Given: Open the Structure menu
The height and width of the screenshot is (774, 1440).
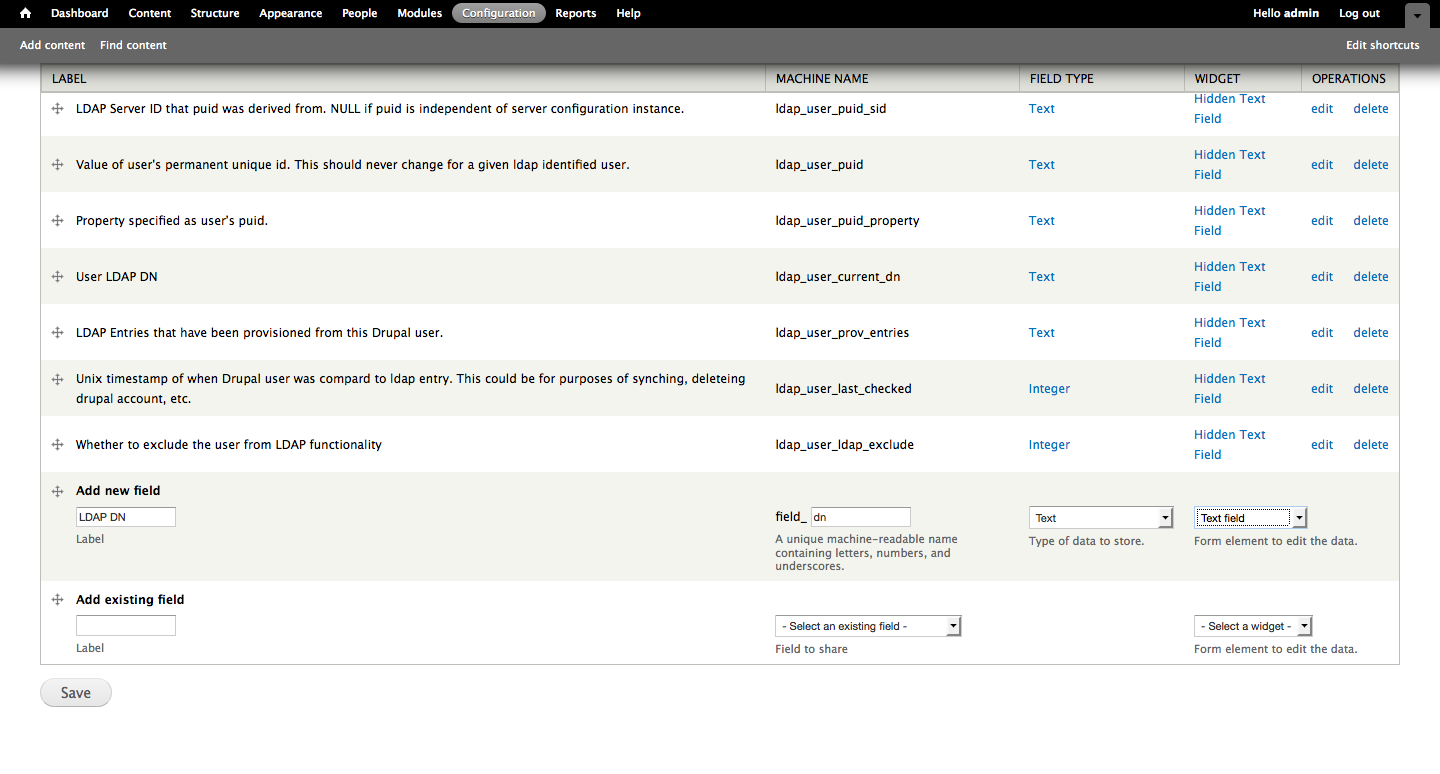Looking at the screenshot, I should coord(215,13).
